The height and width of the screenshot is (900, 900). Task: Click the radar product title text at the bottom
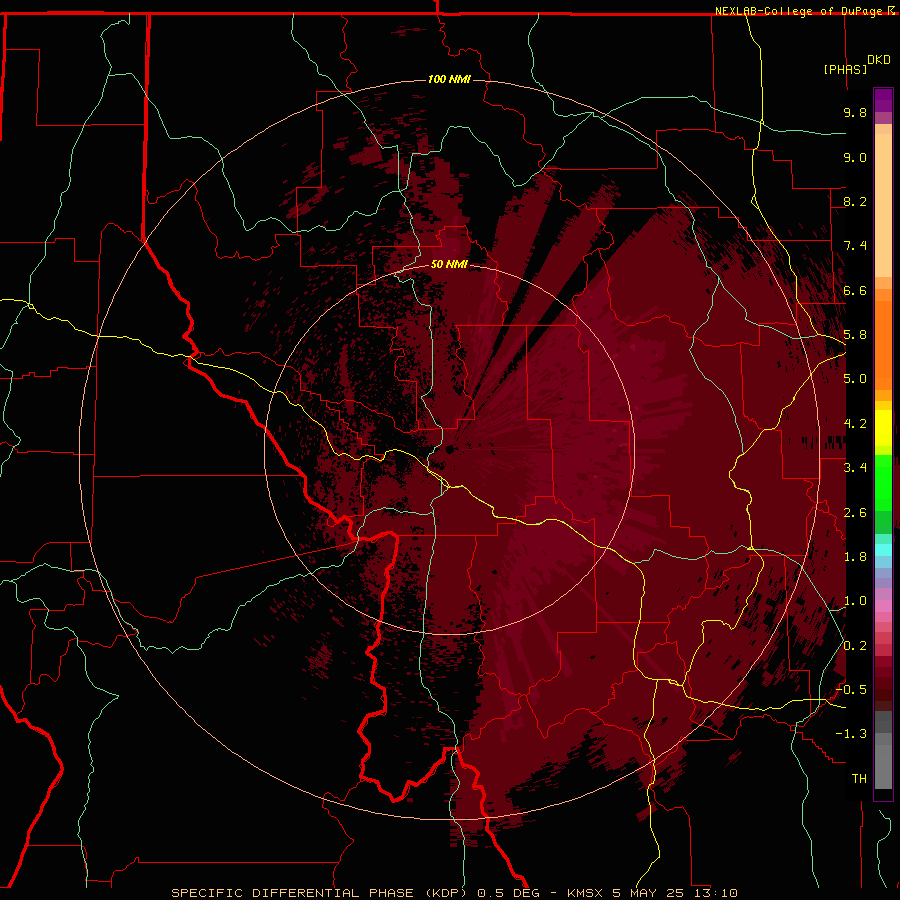[x=455, y=893]
